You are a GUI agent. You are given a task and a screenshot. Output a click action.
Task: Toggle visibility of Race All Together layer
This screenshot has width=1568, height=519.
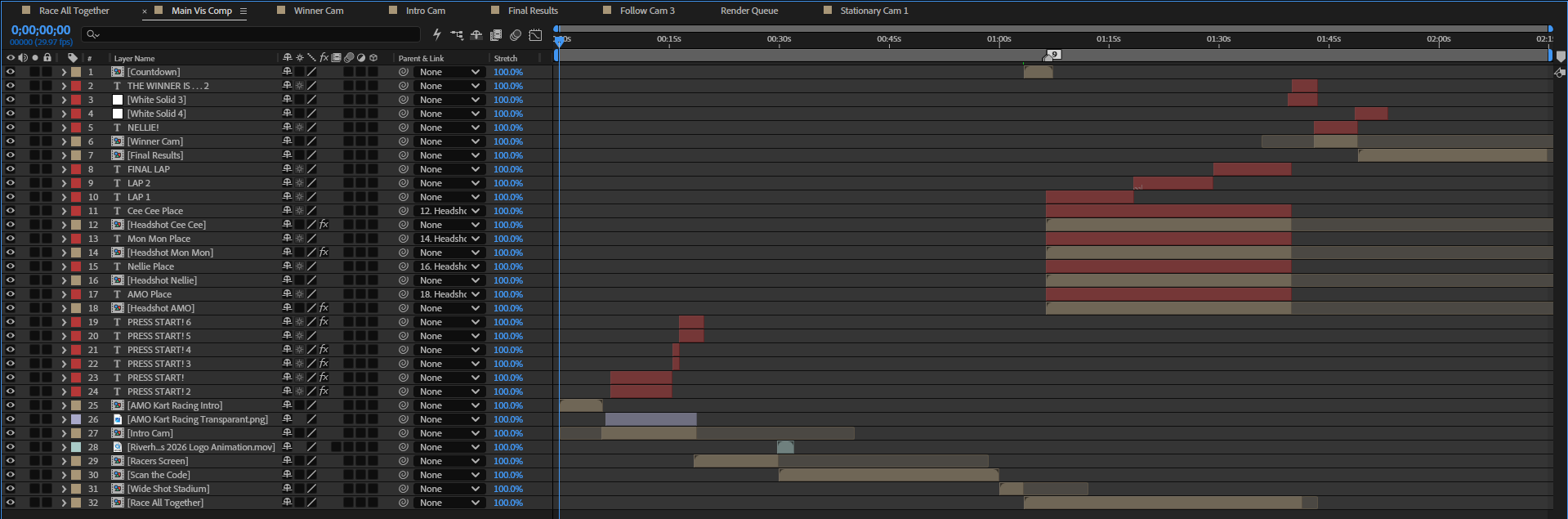[11, 503]
